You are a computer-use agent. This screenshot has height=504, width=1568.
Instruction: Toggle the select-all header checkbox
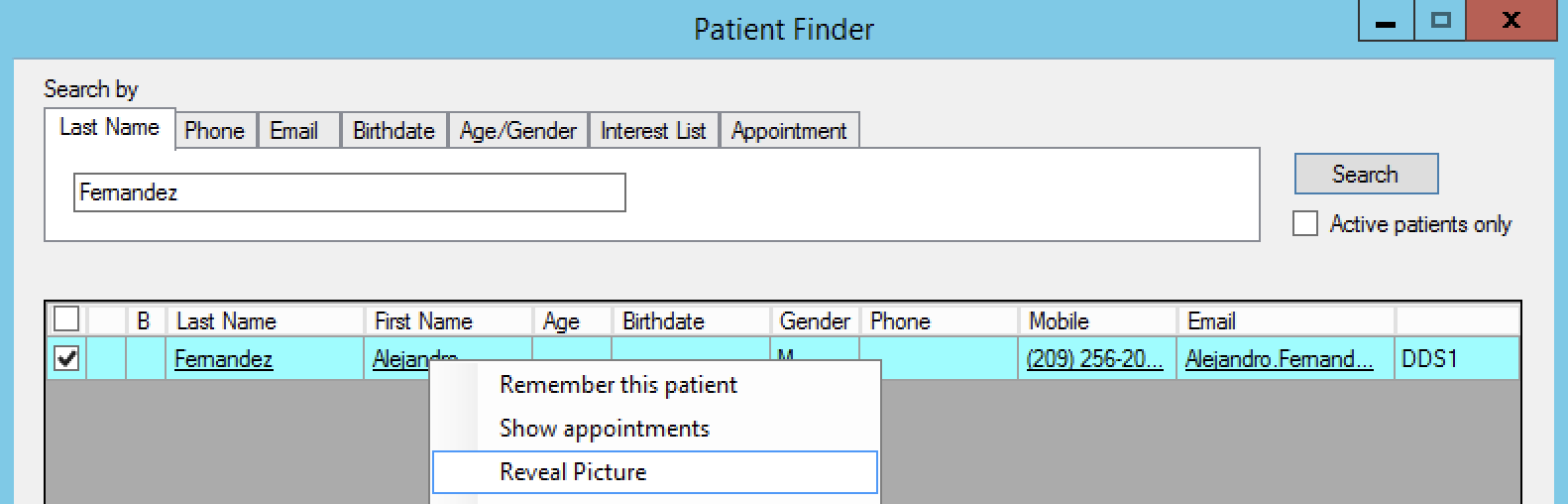[66, 319]
